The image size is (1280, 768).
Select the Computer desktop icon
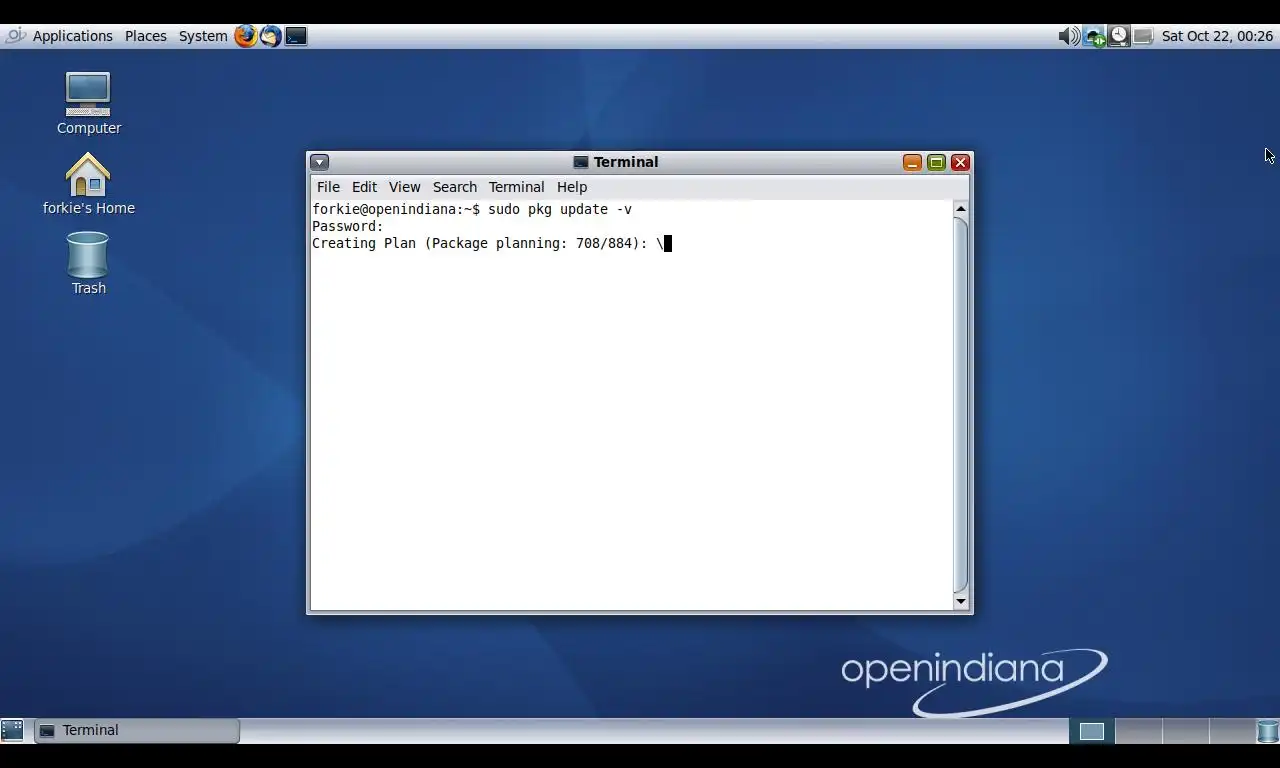pos(88,103)
